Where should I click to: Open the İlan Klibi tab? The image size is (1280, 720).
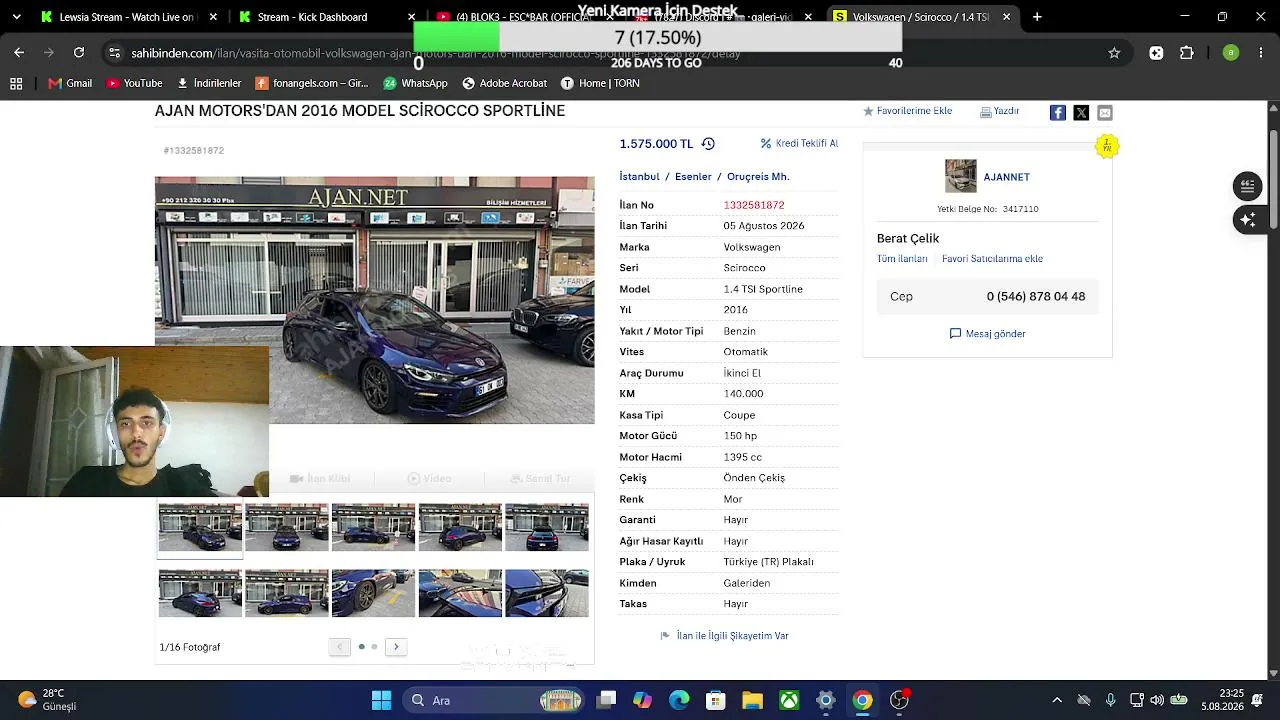tap(319, 479)
